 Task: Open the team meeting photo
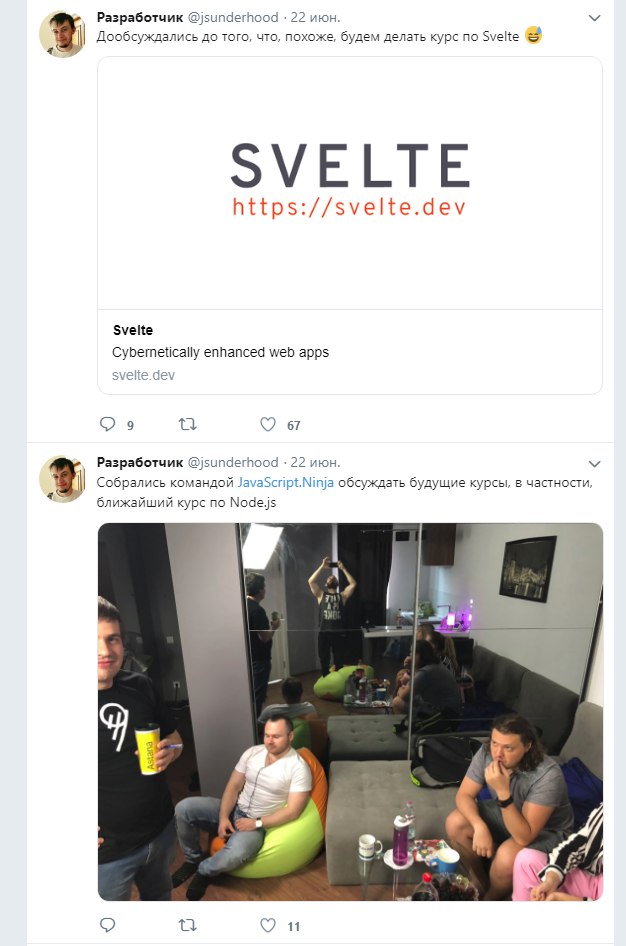[x=350, y=712]
